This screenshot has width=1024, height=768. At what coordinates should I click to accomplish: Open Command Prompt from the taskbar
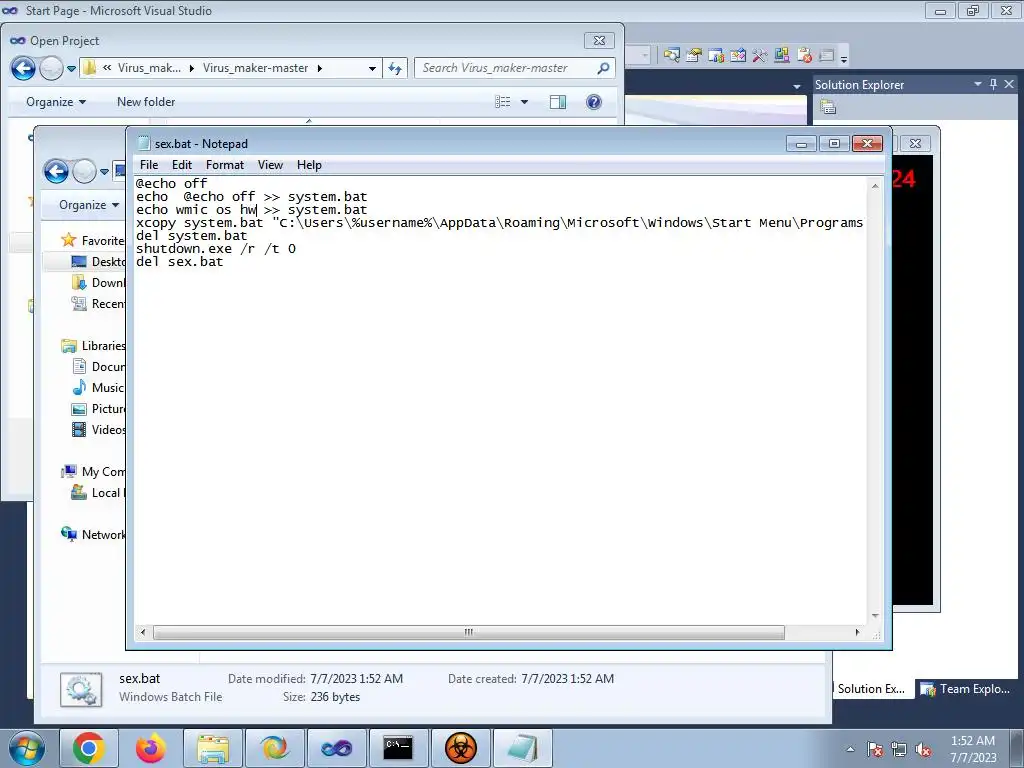[398, 748]
